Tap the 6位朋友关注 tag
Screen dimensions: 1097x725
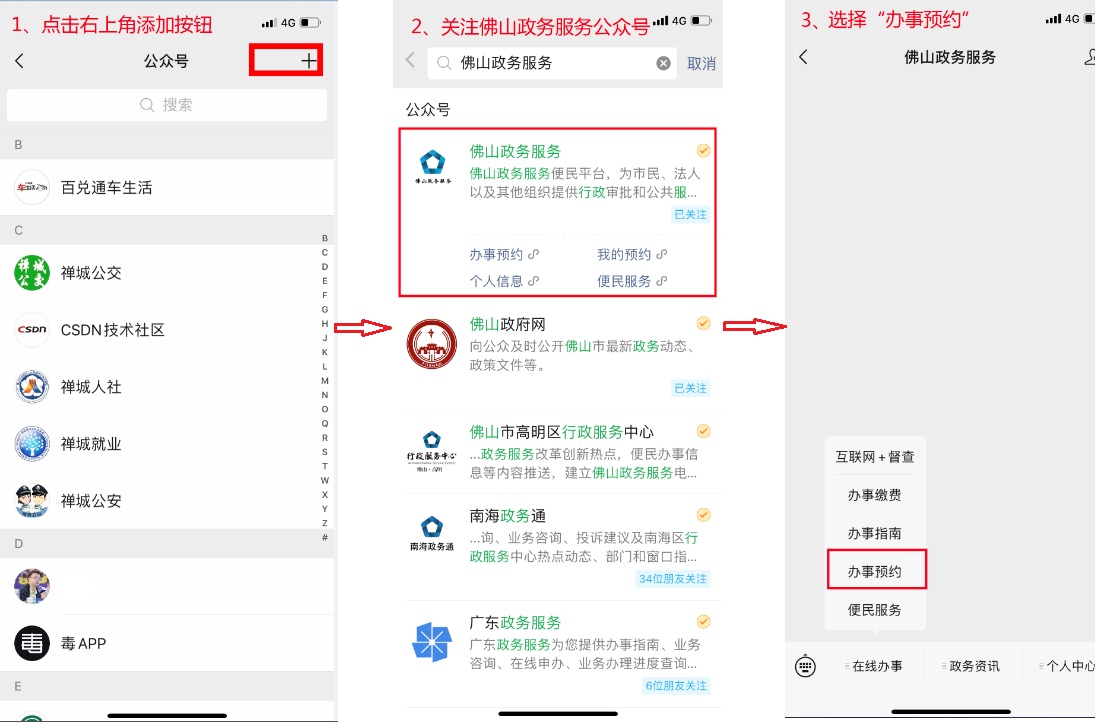(x=676, y=686)
